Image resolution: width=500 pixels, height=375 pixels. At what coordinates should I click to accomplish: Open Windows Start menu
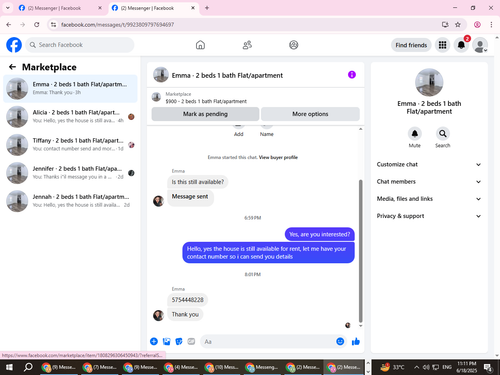point(9,367)
